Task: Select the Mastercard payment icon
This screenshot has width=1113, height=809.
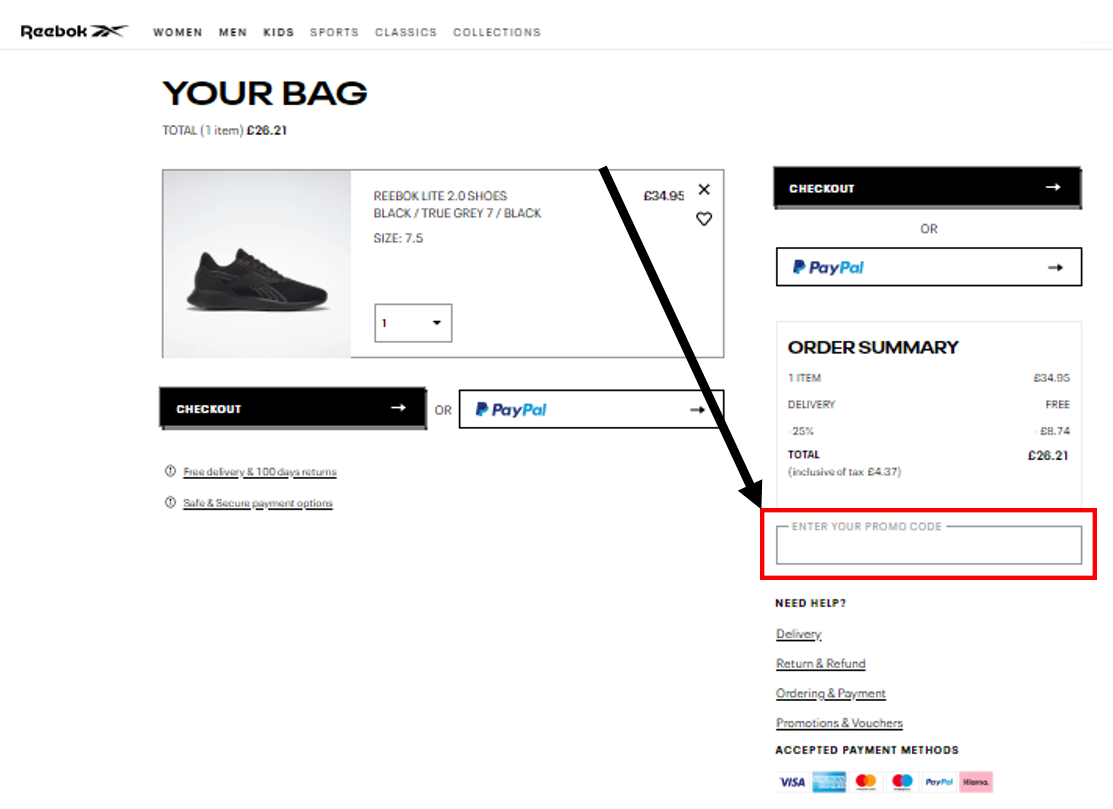Action: tap(866, 781)
